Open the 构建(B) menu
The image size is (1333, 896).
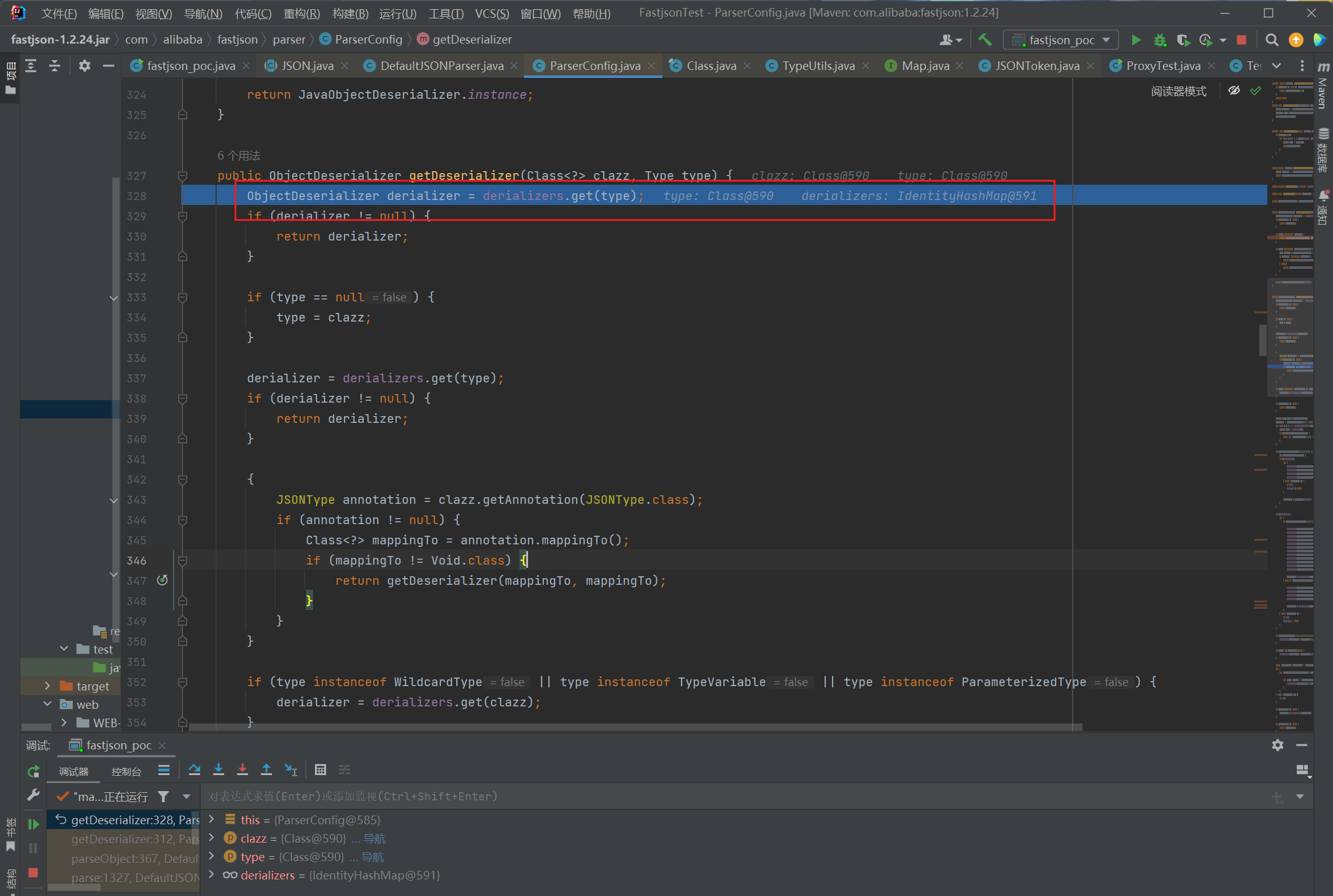(350, 14)
